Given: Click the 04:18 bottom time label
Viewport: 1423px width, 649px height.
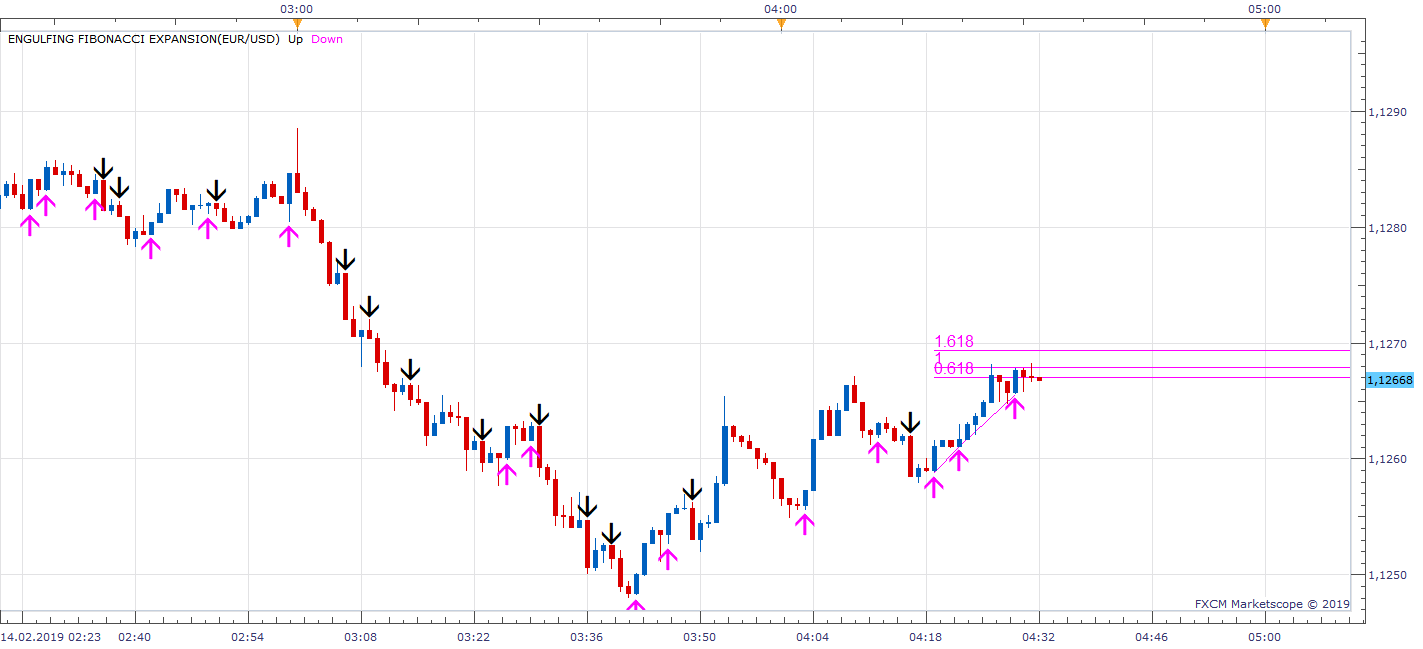Looking at the screenshot, I should click(926, 636).
